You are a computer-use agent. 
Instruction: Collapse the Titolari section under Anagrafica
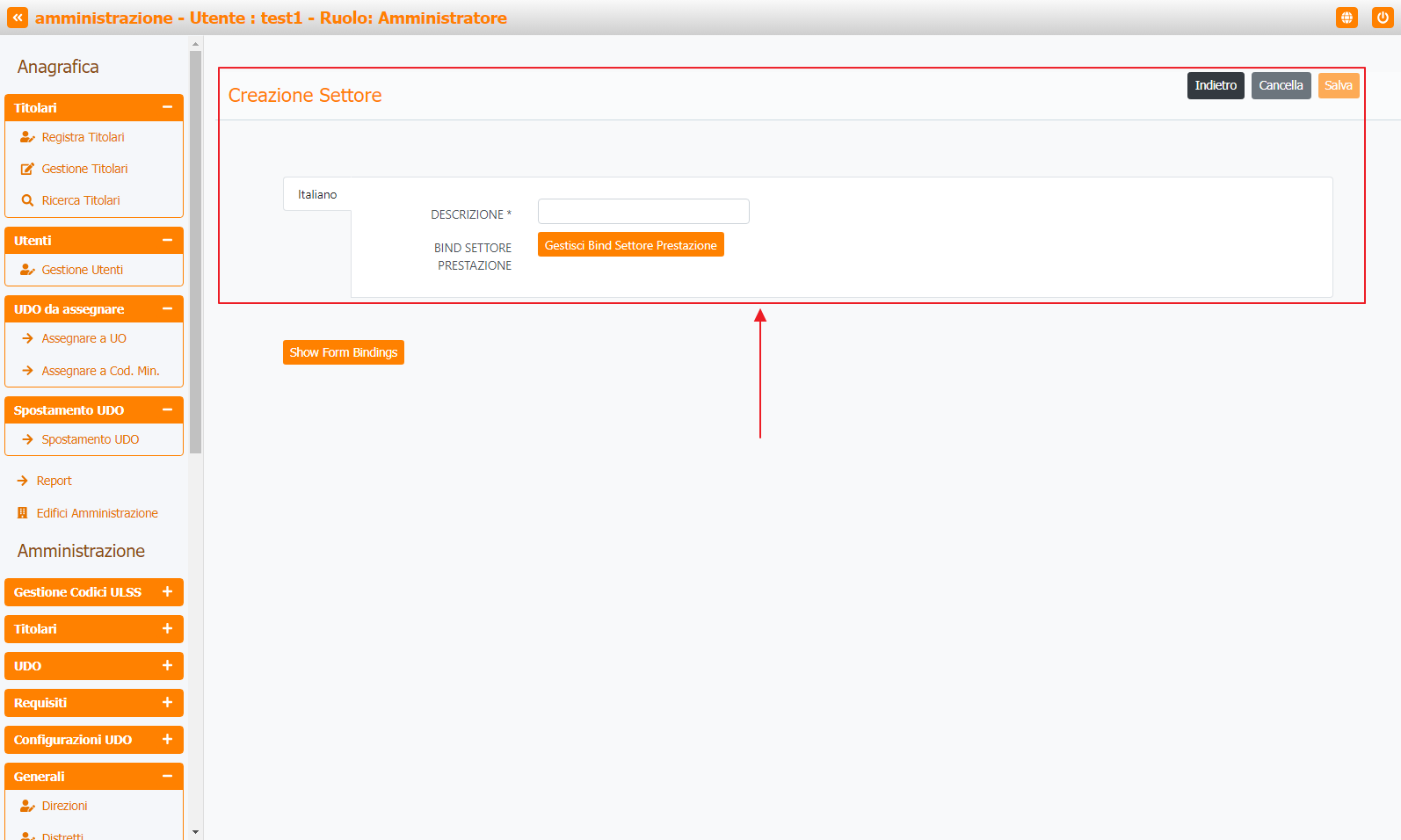[x=167, y=107]
